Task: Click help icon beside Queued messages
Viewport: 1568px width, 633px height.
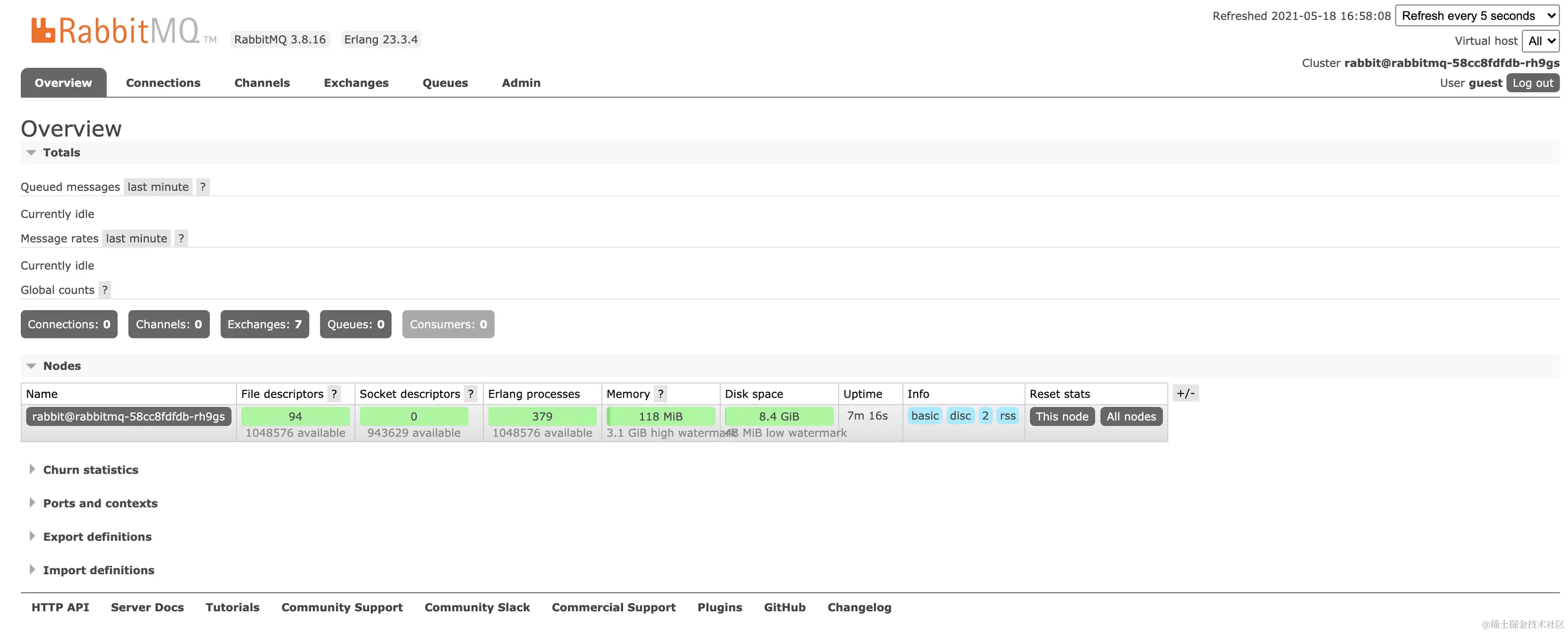Action: pos(203,187)
